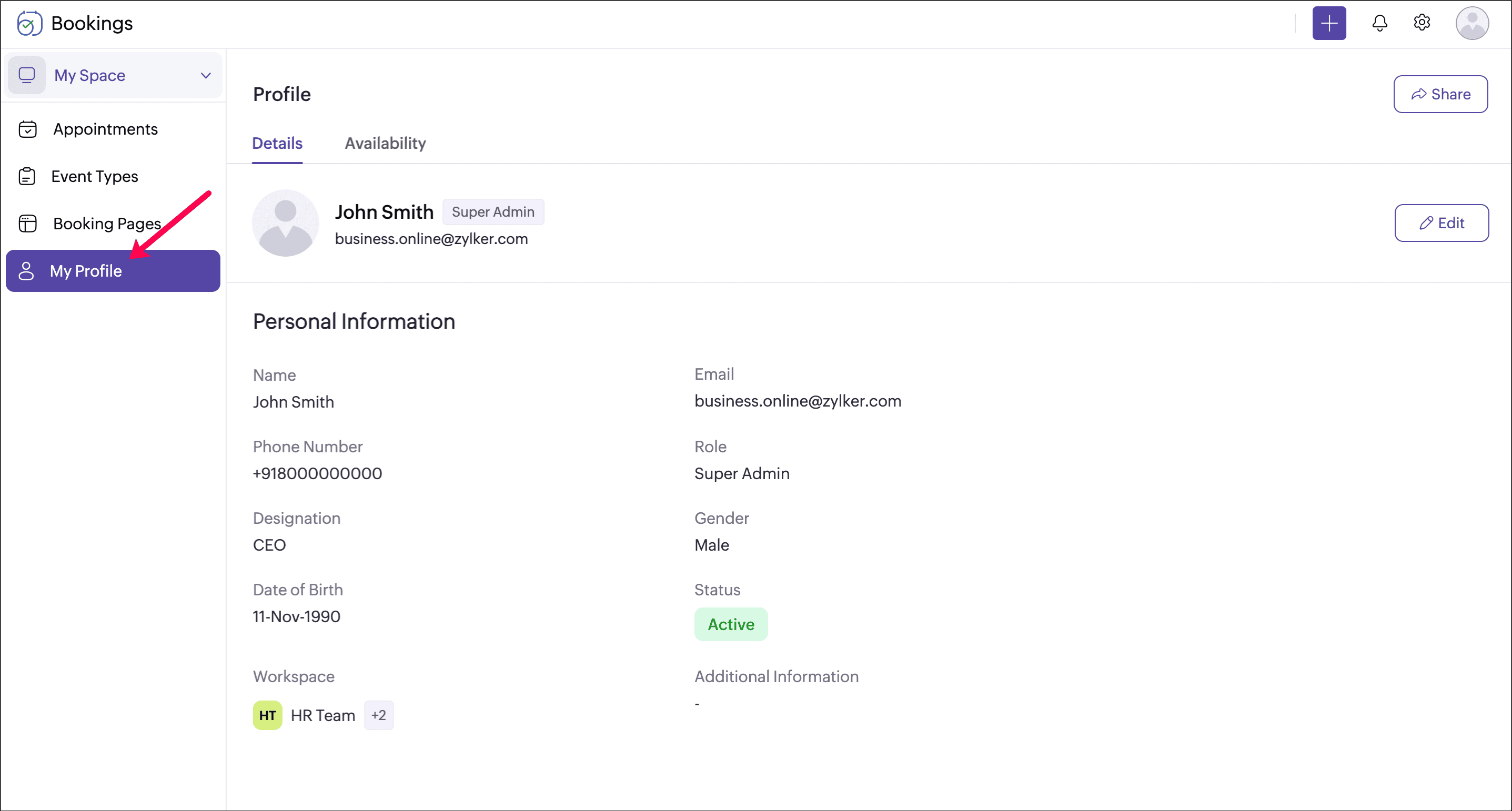
Task: Open the plus create-new button
Action: tap(1329, 24)
